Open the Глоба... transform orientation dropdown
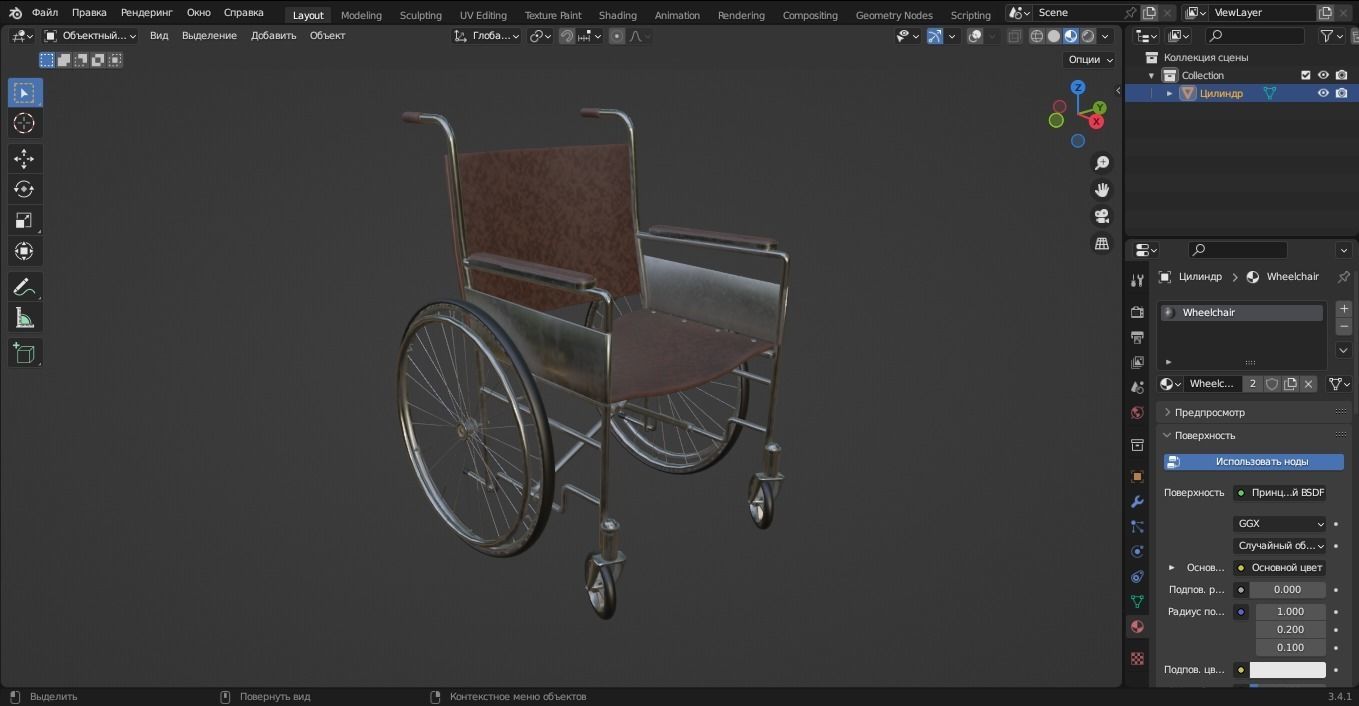This screenshot has height=706, width=1359. [x=486, y=36]
